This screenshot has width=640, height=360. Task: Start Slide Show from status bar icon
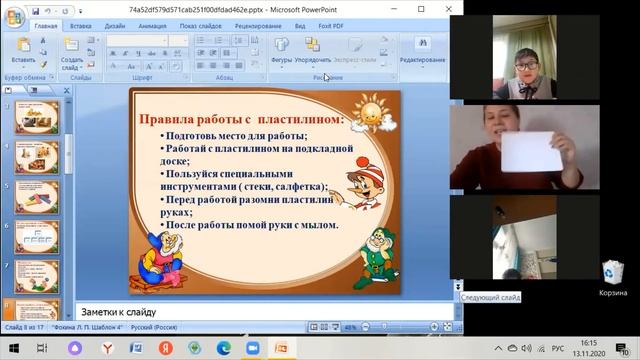pyautogui.click(x=335, y=327)
